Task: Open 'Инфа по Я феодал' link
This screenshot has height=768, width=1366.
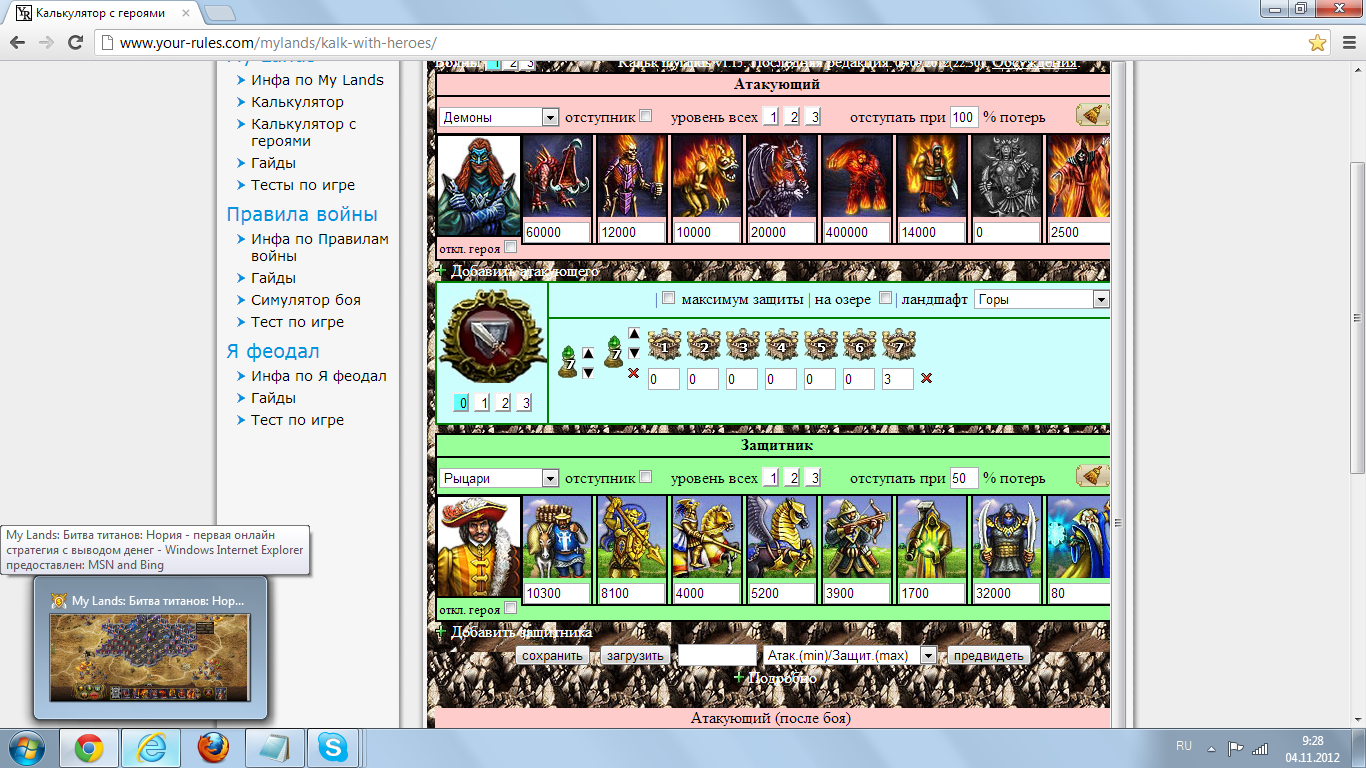Action: coord(319,376)
